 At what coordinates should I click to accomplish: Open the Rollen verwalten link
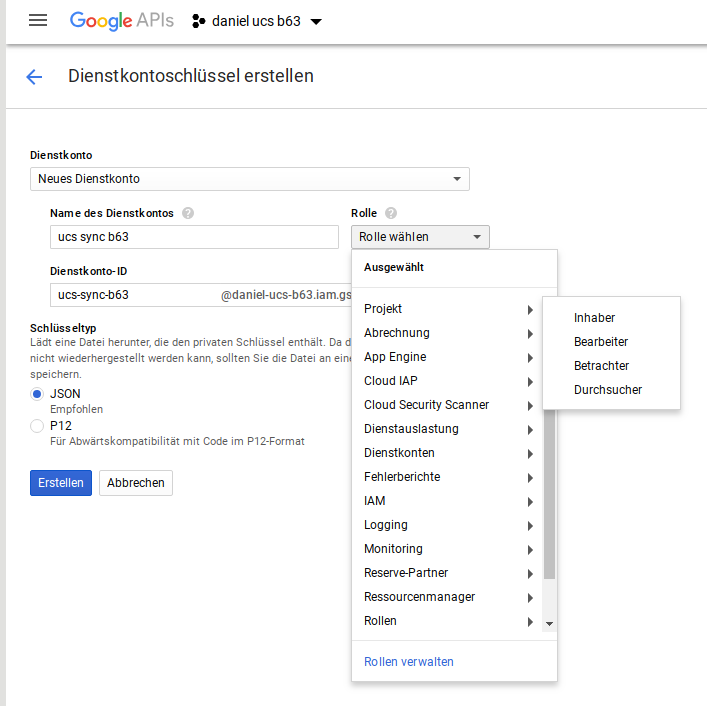pos(408,662)
